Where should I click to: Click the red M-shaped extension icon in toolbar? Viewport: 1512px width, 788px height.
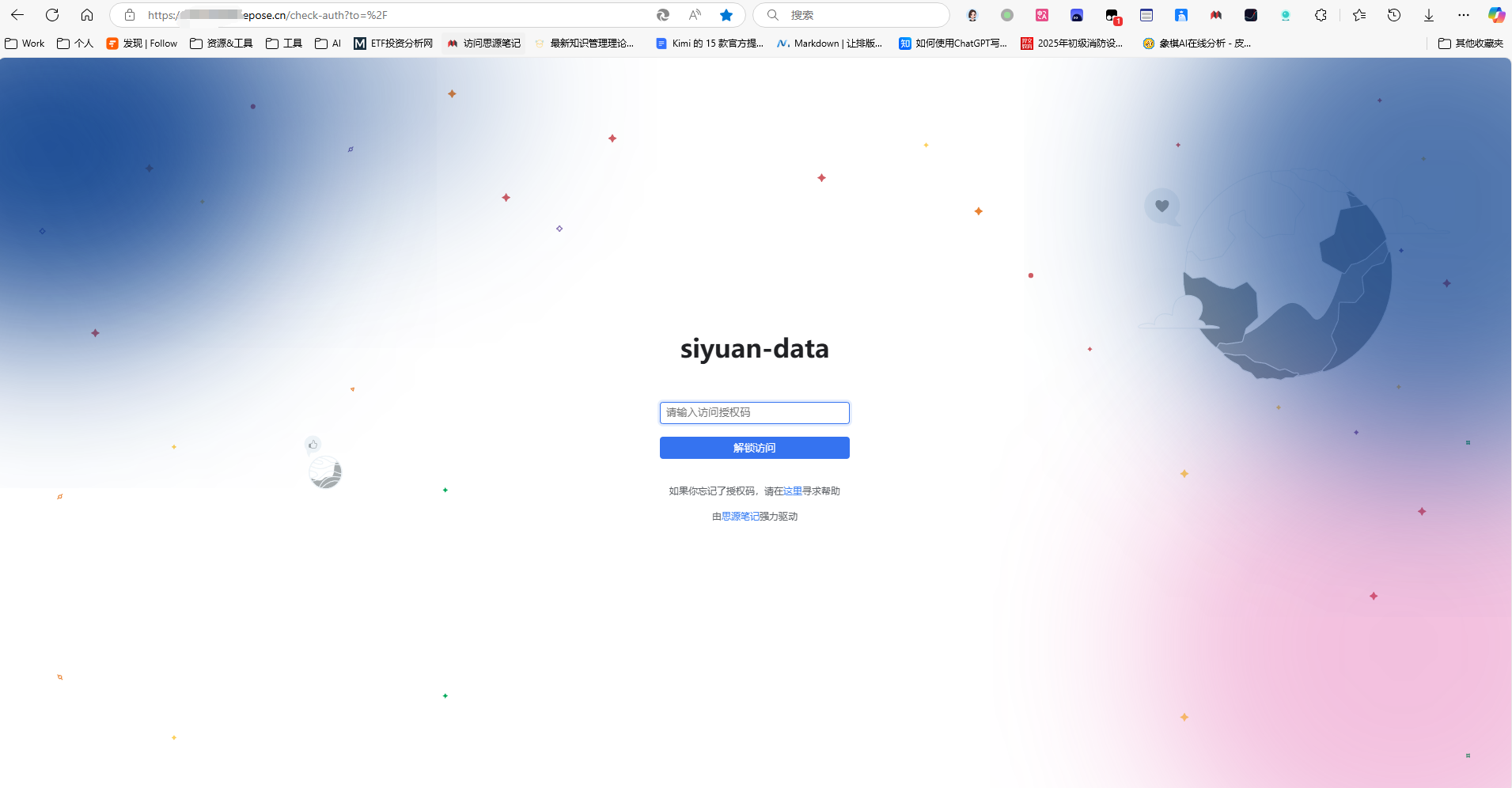(1216, 15)
